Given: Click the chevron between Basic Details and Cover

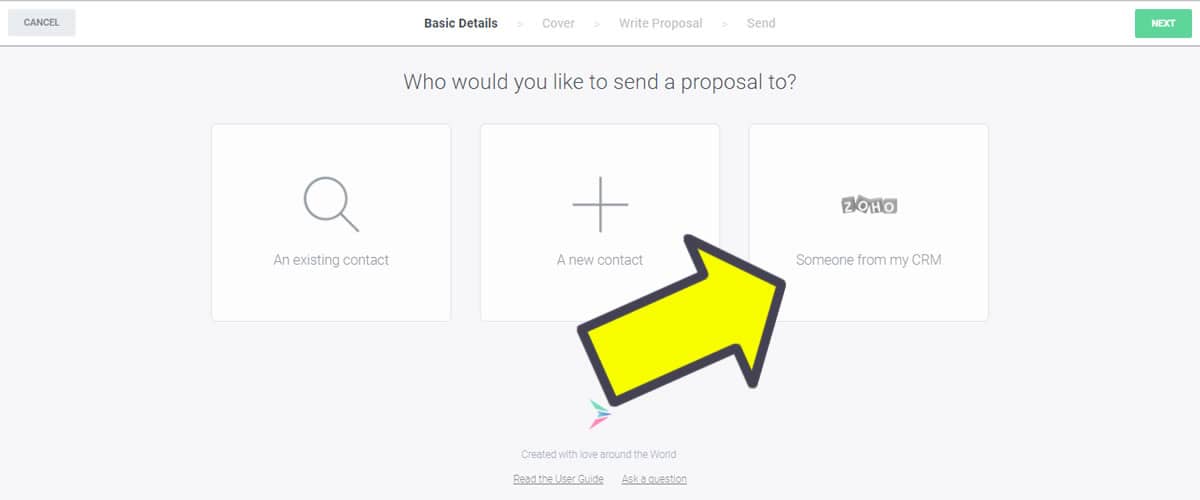Looking at the screenshot, I should 520,24.
